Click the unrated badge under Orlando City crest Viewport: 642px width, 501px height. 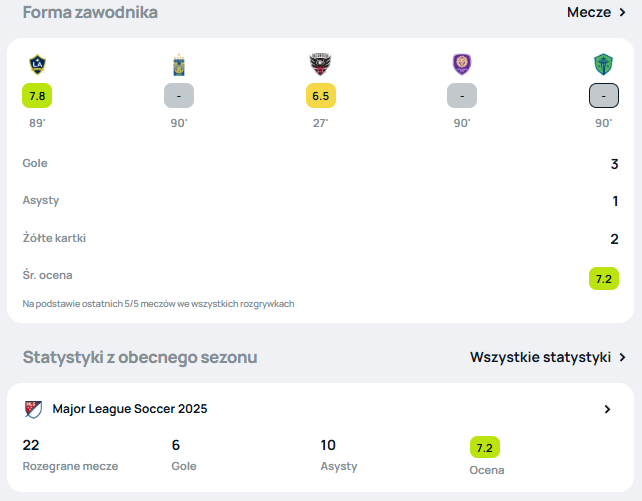(x=462, y=96)
